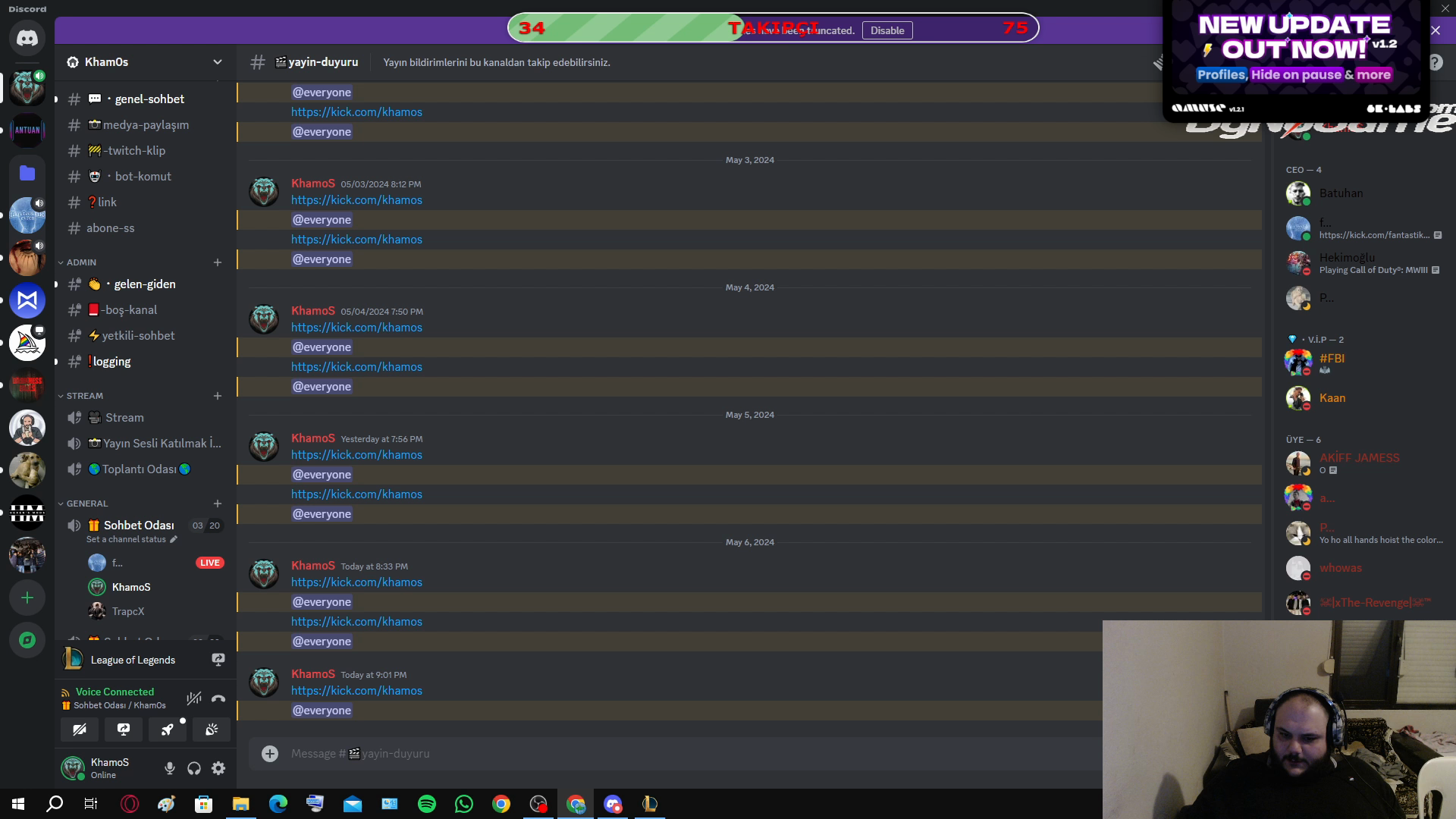Open member Batuhan in member list
This screenshot has width=1456, height=819.
tap(1341, 193)
